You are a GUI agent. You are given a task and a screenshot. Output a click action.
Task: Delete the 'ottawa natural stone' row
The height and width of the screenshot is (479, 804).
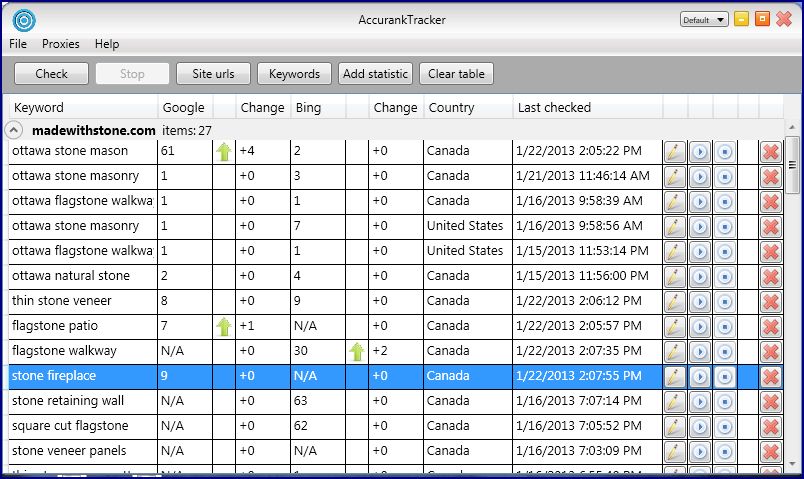tap(771, 277)
